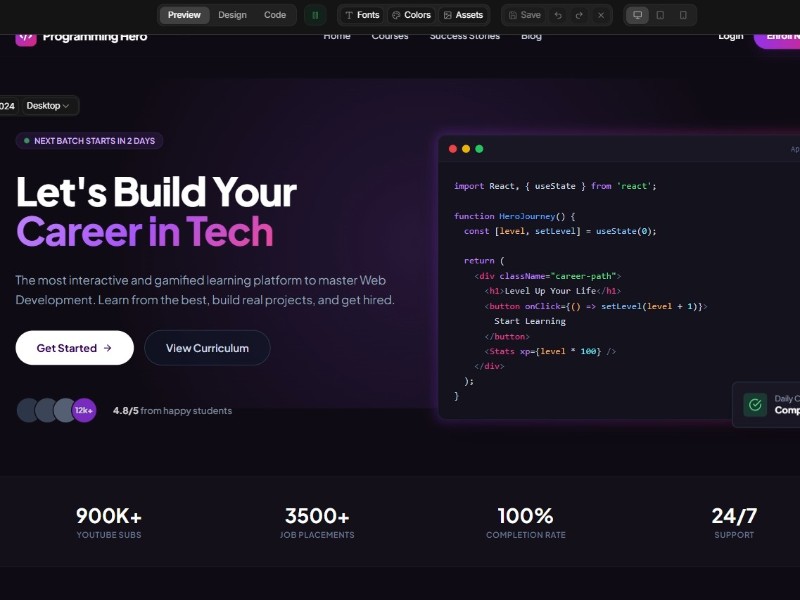Open the Login link
800x600 pixels.
tap(731, 35)
